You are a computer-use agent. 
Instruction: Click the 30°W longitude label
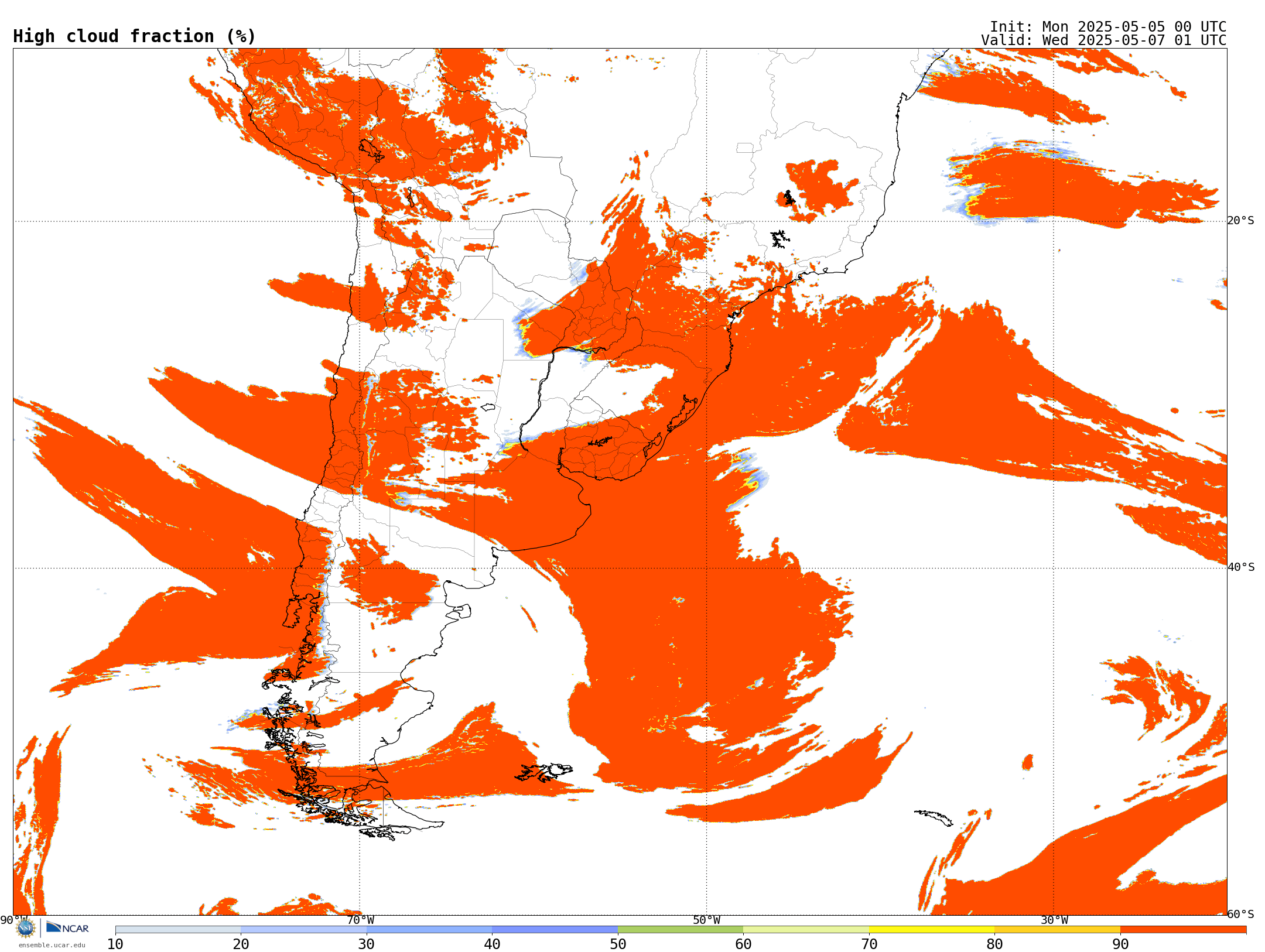click(x=1054, y=920)
